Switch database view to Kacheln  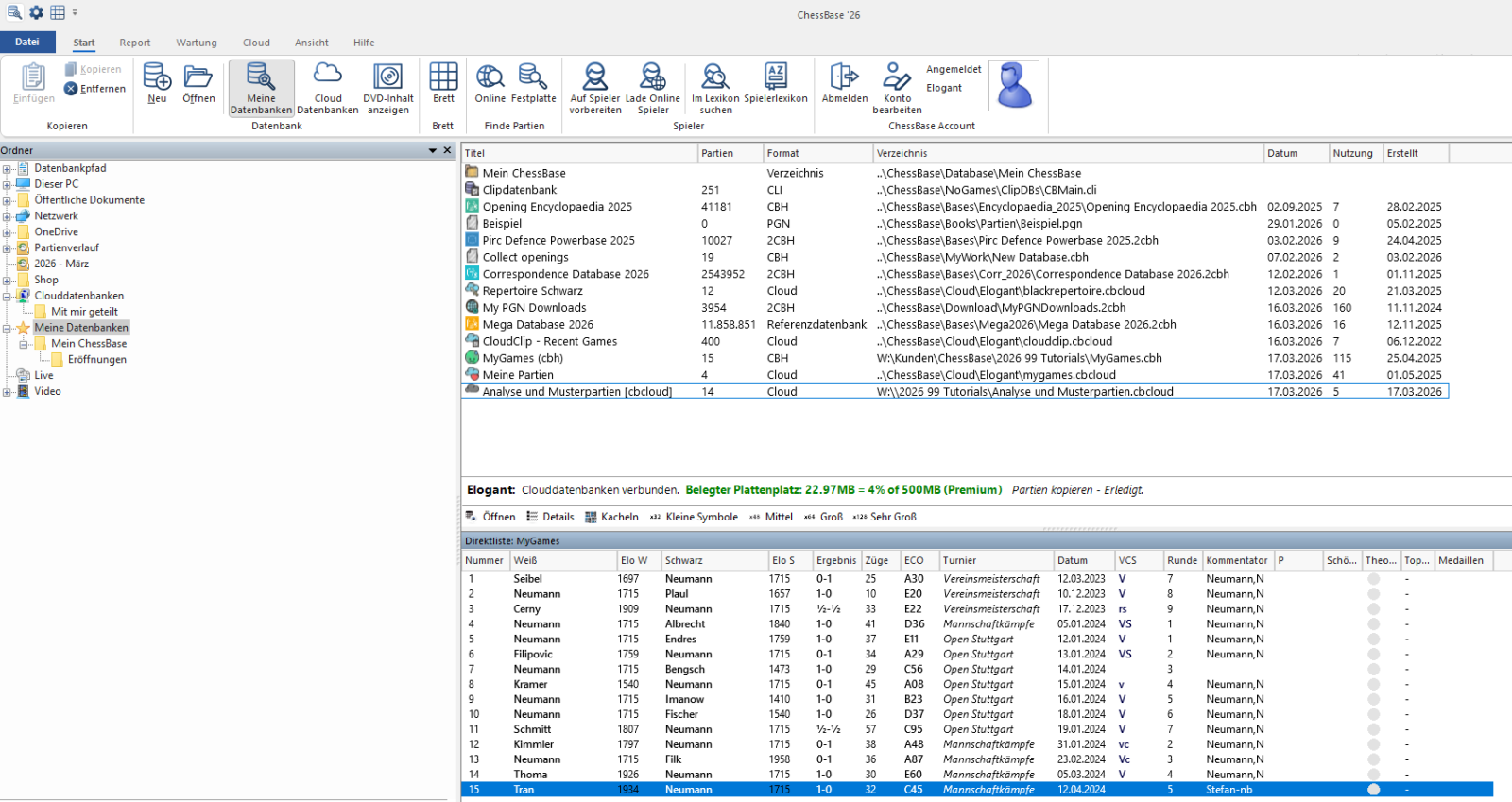[x=611, y=517]
